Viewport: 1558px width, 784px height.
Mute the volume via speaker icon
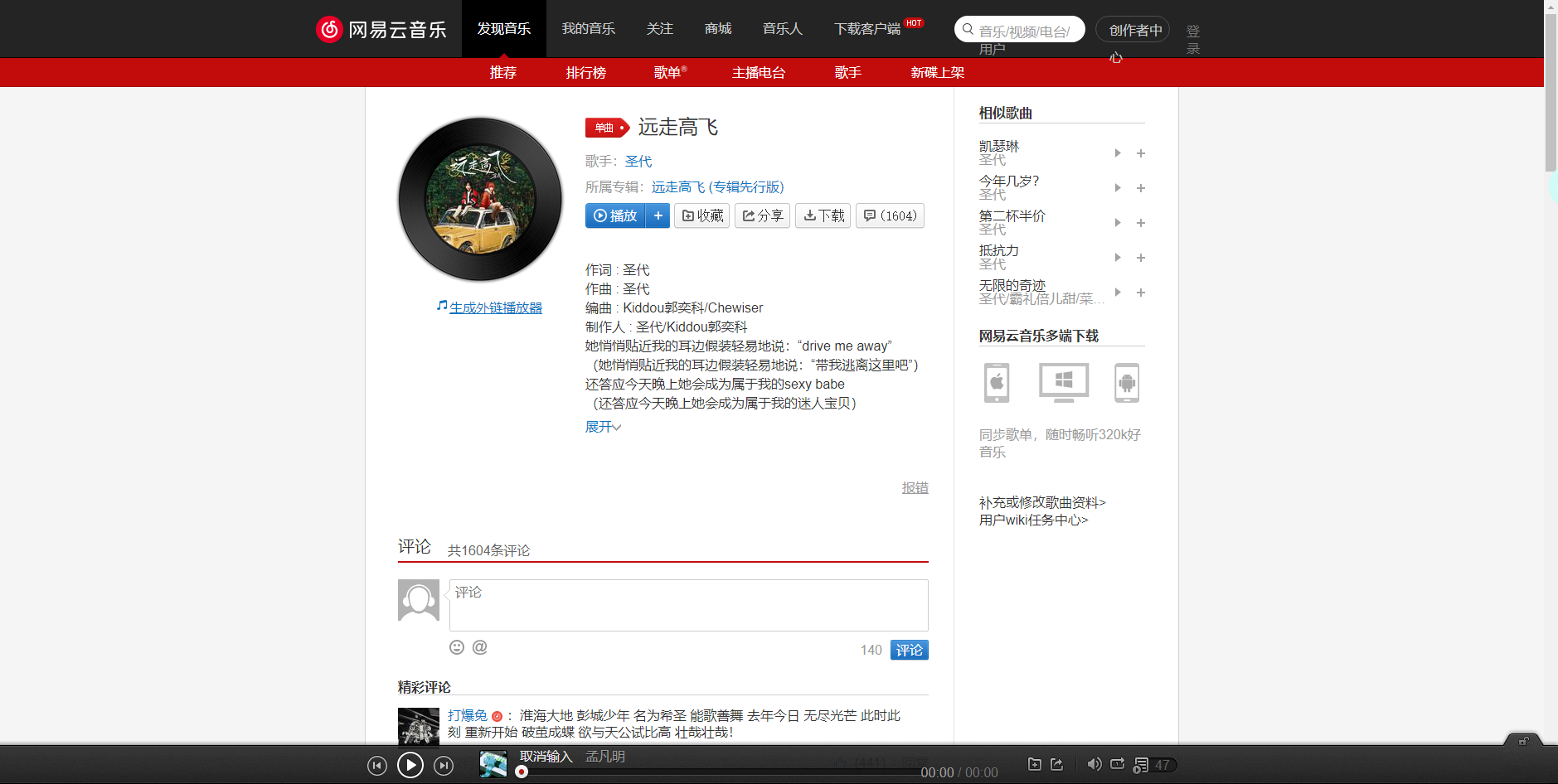[x=1094, y=764]
